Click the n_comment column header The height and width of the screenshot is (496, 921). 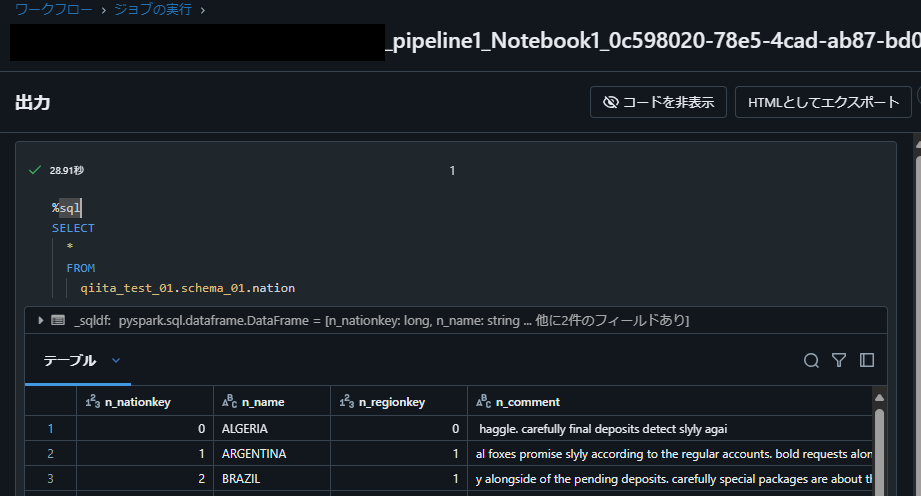pos(670,402)
